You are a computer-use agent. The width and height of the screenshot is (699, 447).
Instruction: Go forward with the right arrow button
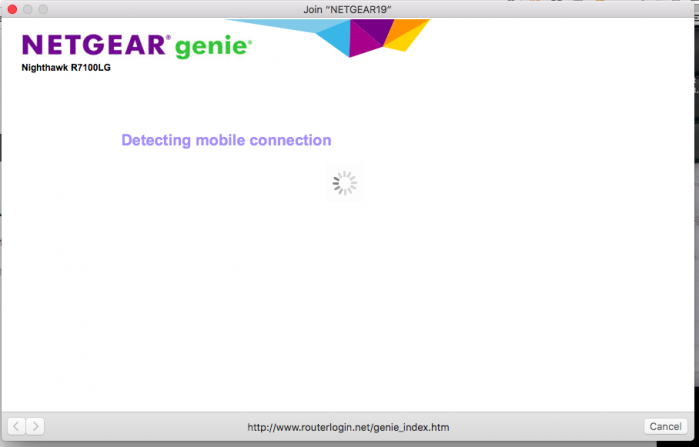pyautogui.click(x=35, y=426)
